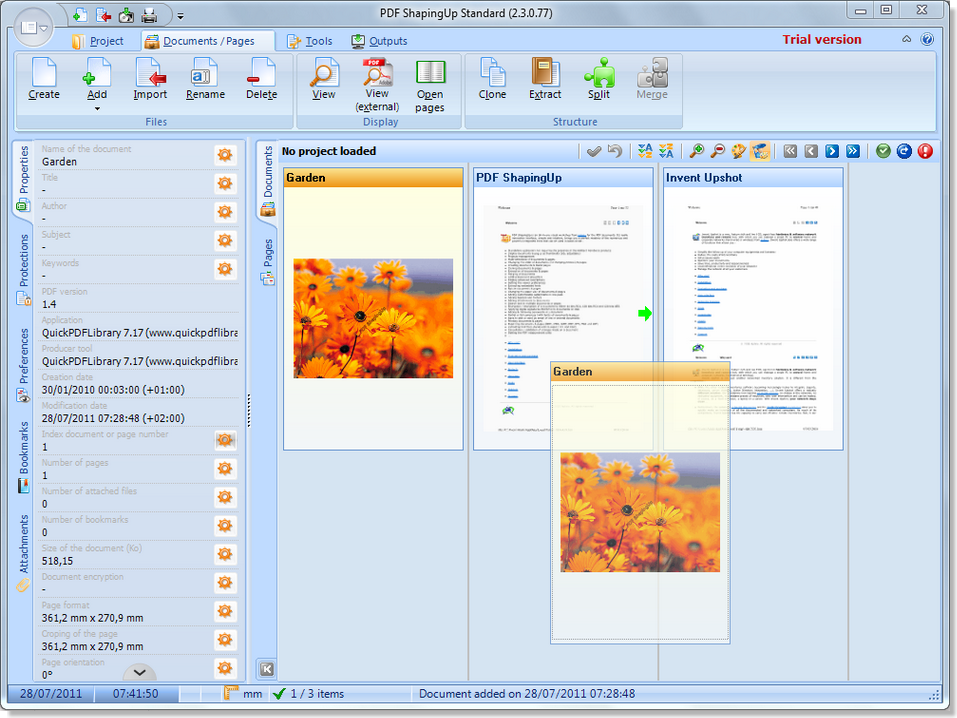This screenshot has height=718, width=957.
Task: Open the Bookmarks side tab
Action: click(23, 456)
